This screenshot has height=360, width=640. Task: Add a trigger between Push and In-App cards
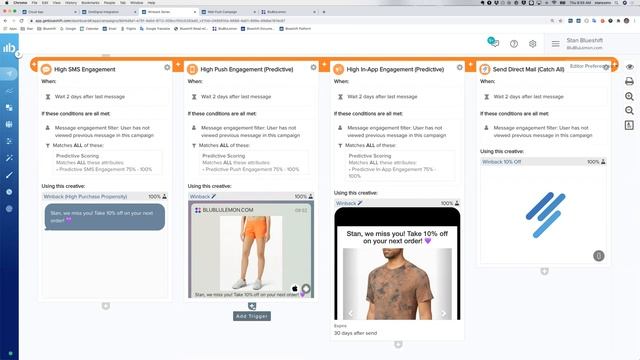[324, 65]
